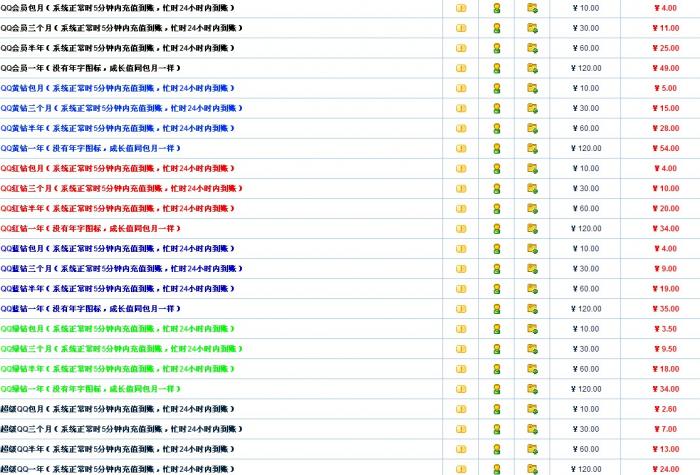The height and width of the screenshot is (475, 700).
Task: Click red price ¥19.00 for QQ蓝钻半年
Action: [x=666, y=289]
